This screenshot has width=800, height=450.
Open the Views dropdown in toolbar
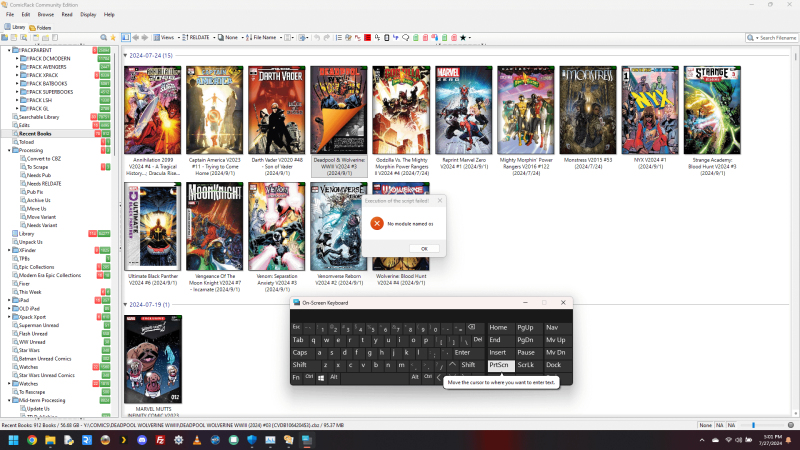[165, 37]
